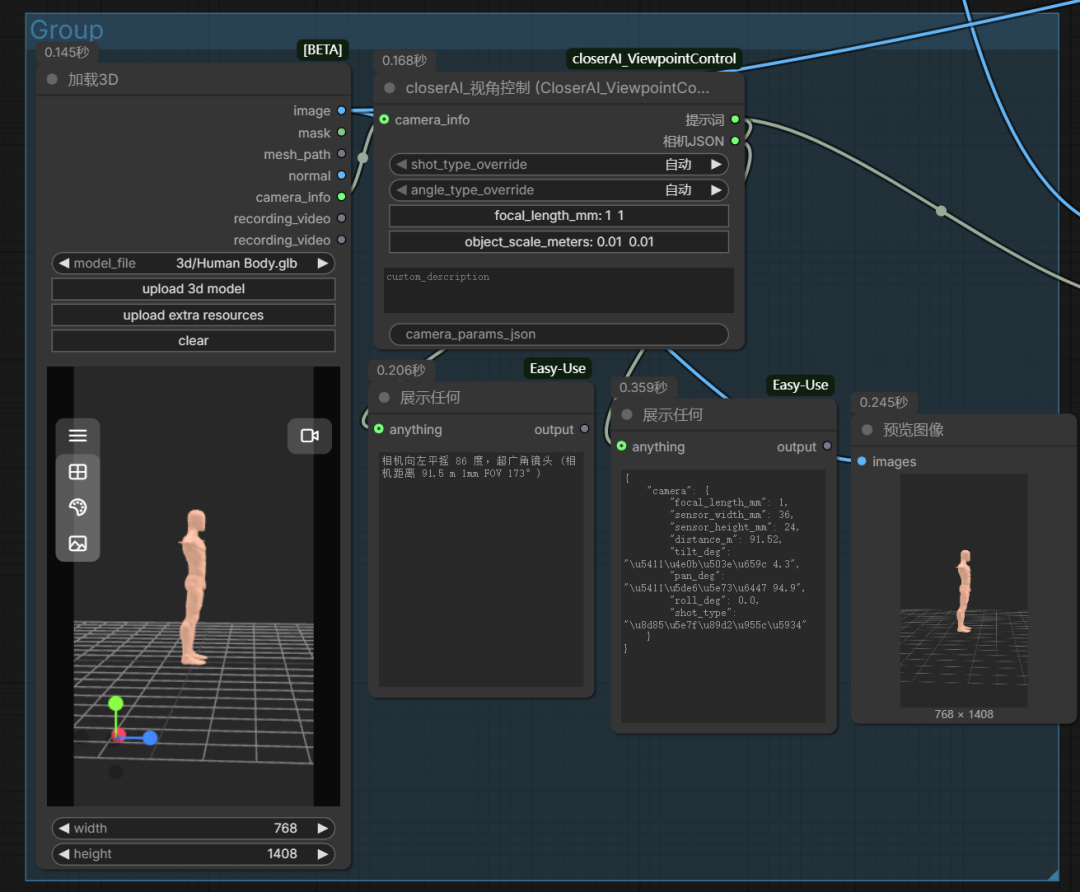The width and height of the screenshot is (1080, 892).
Task: Collapse the 加载3D node via its dot
Action: click(x=52, y=79)
